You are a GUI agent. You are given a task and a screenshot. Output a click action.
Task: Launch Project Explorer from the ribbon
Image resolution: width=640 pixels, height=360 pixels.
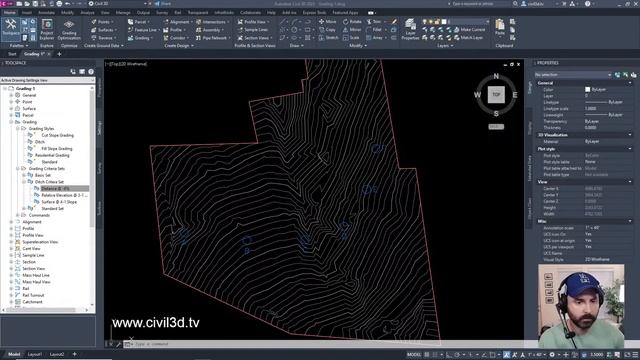tap(47, 29)
